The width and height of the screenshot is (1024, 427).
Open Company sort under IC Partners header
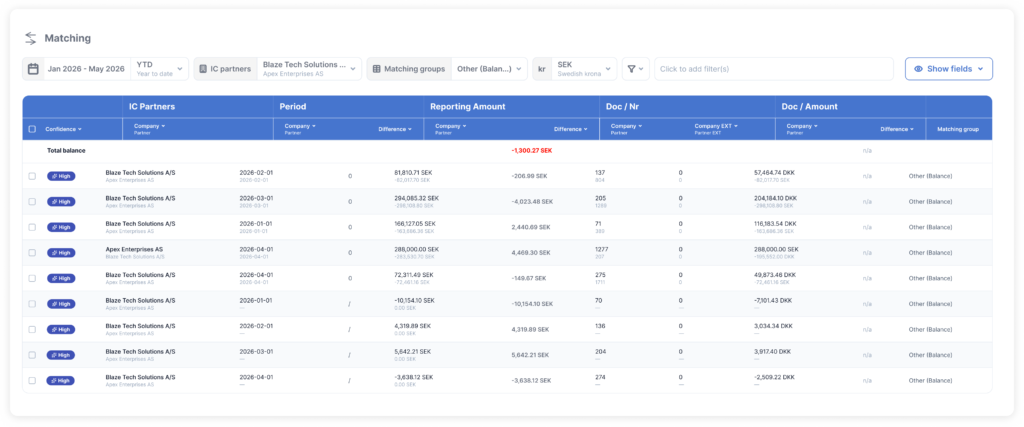point(150,128)
